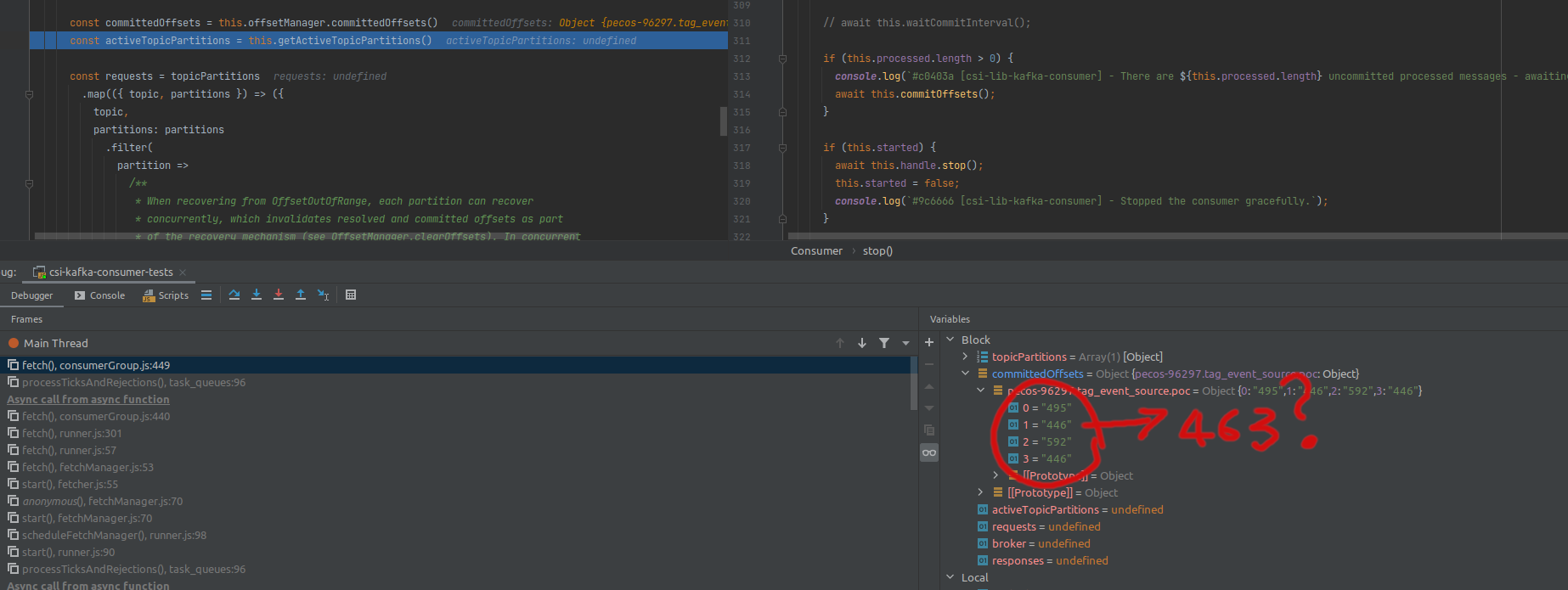Select variable 3 = "446"
This screenshot has width=1568, height=590.
tap(1040, 458)
